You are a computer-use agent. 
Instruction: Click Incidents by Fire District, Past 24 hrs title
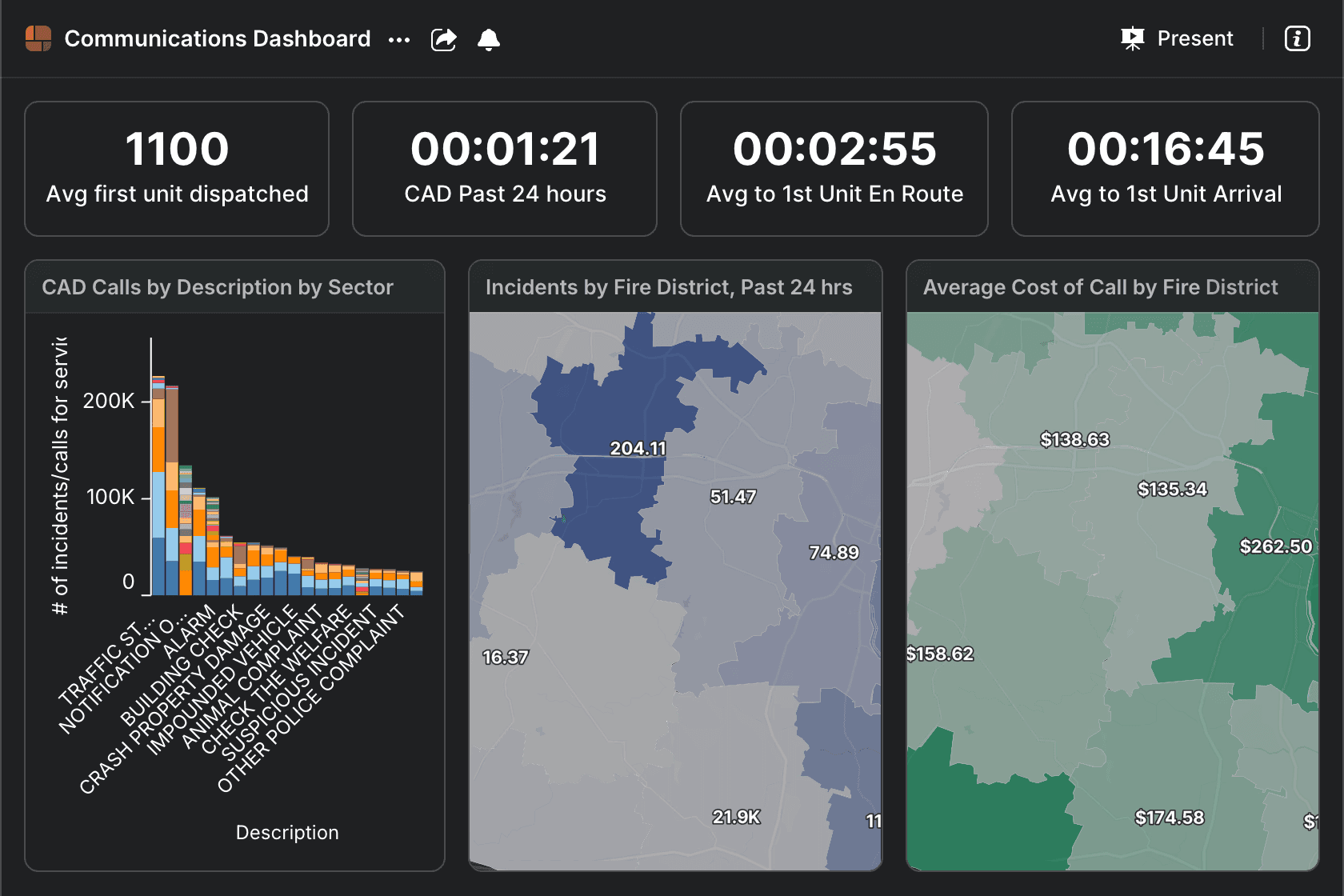point(669,287)
